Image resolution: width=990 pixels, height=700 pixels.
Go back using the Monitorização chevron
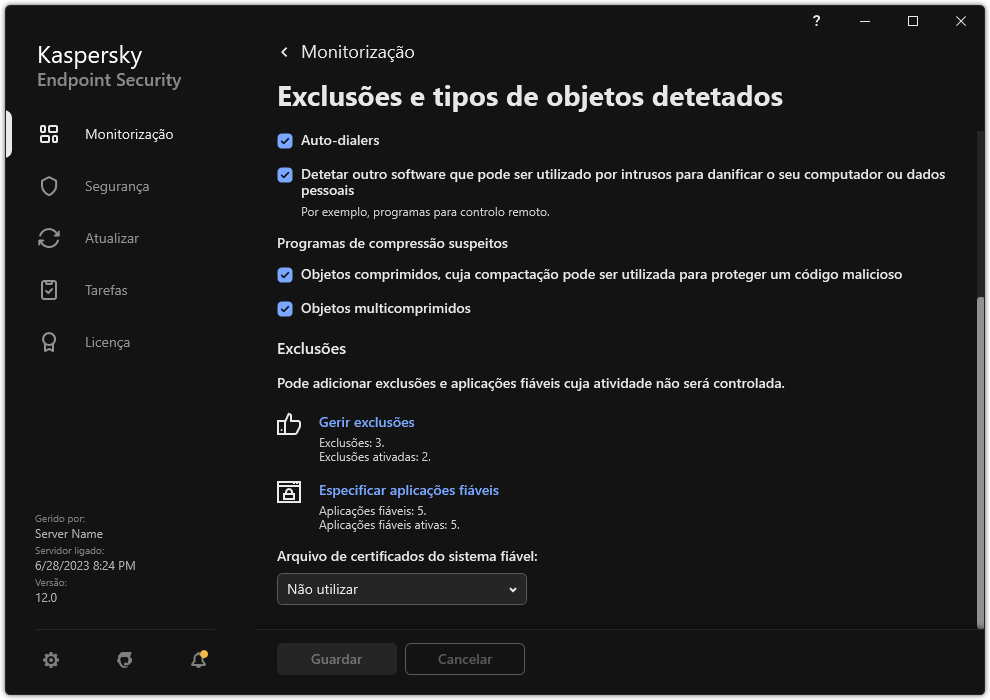pyautogui.click(x=283, y=51)
